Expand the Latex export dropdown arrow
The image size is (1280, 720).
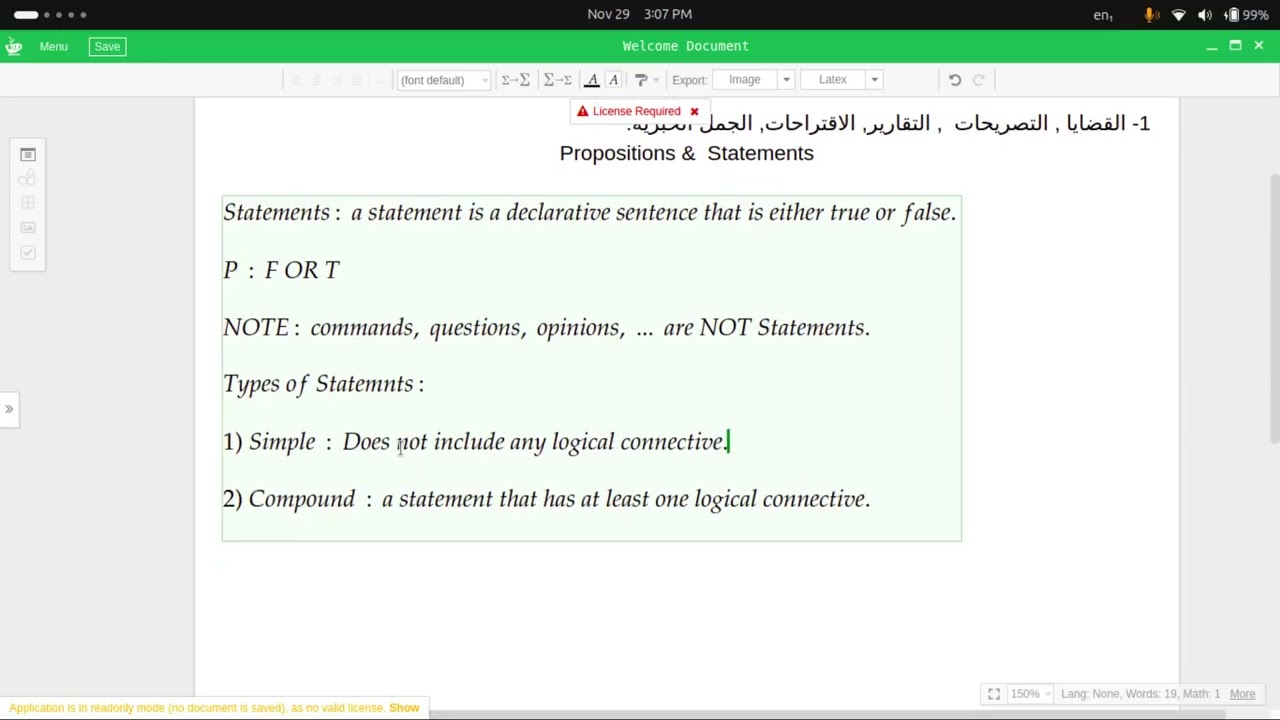(x=874, y=79)
